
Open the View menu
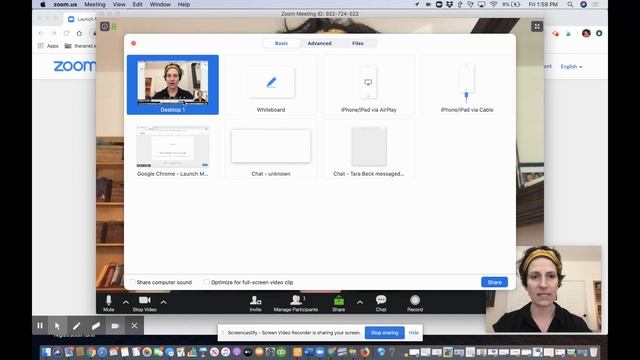(119, 4)
